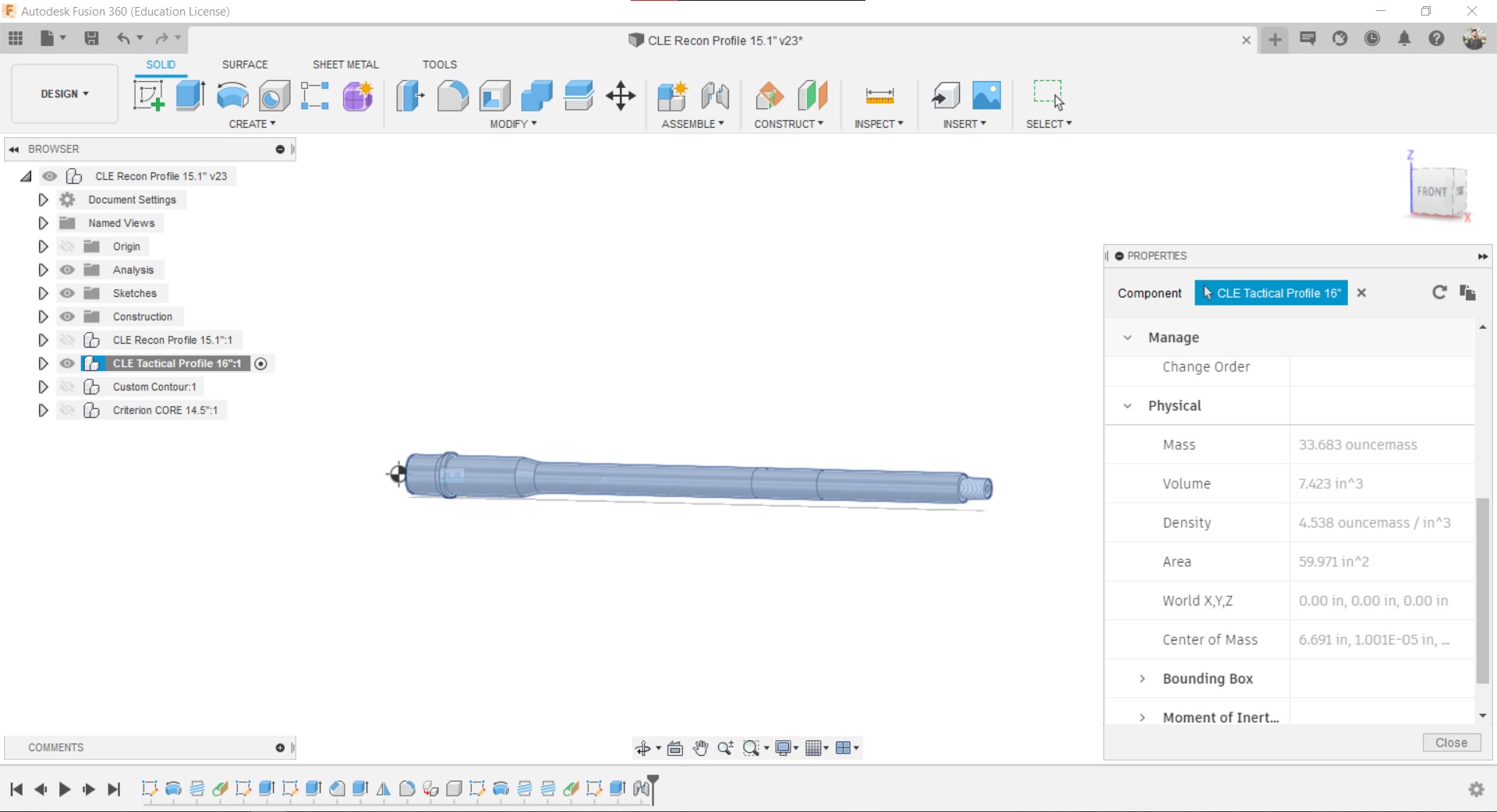Screen dimensions: 1497x812
Task: Click the Undo arrow icon
Action: coord(123,38)
